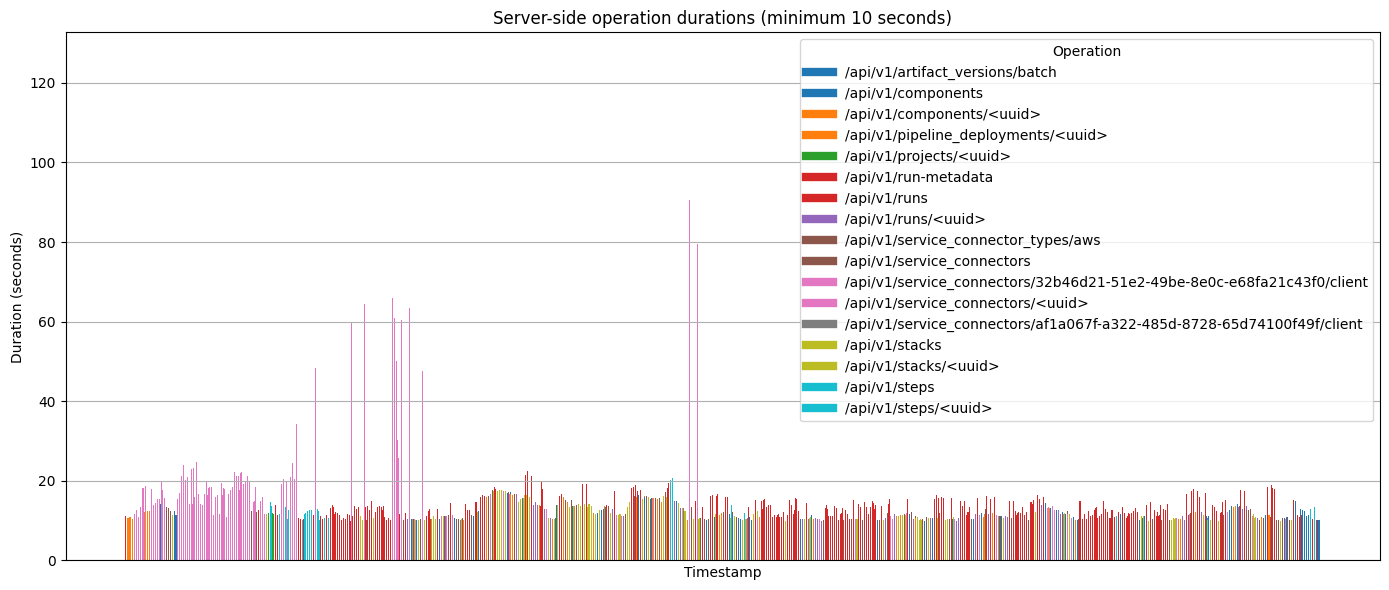Click the "Operation" legend title

coord(1086,51)
